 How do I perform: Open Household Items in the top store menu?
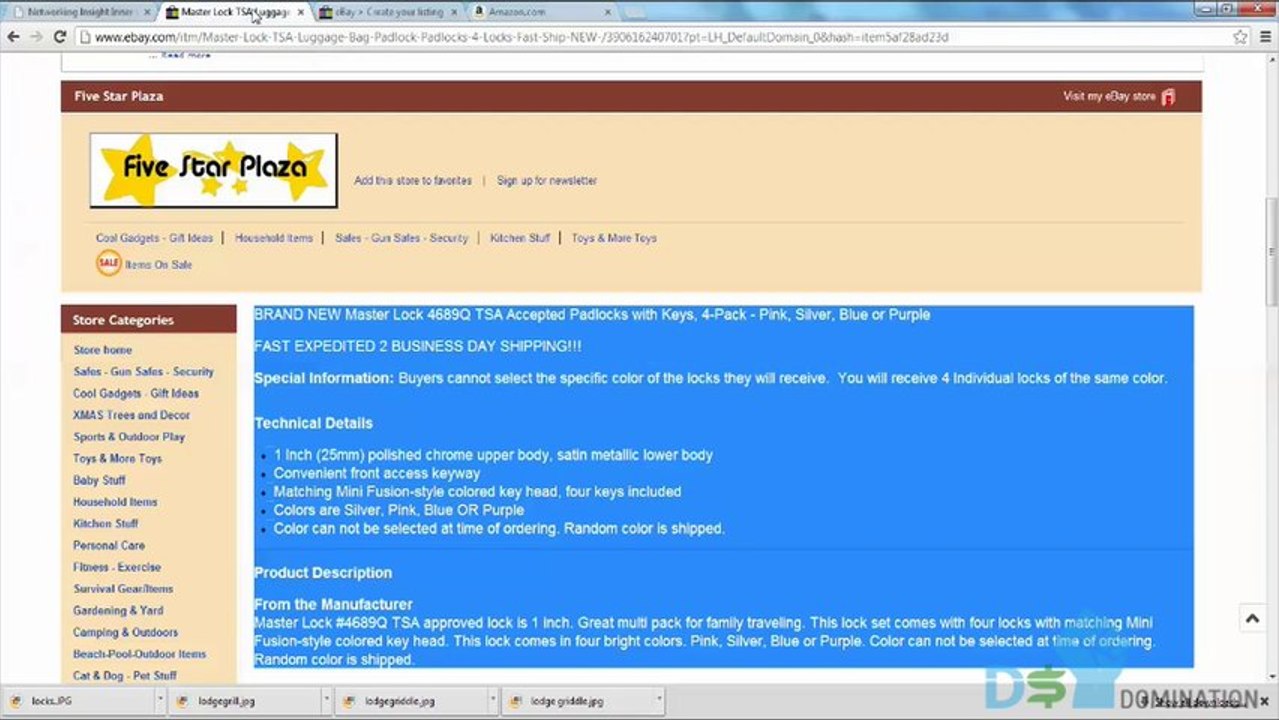(x=274, y=238)
